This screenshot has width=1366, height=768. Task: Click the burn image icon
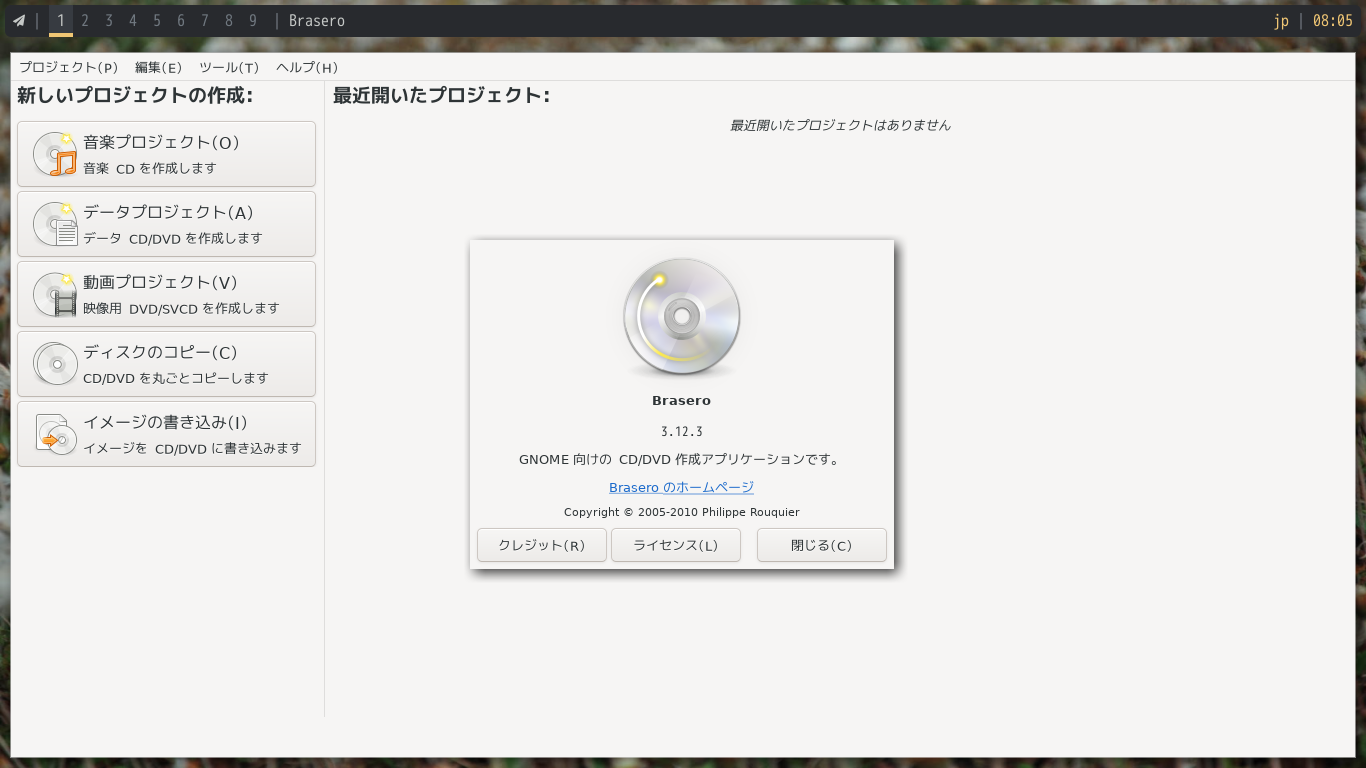pos(55,434)
